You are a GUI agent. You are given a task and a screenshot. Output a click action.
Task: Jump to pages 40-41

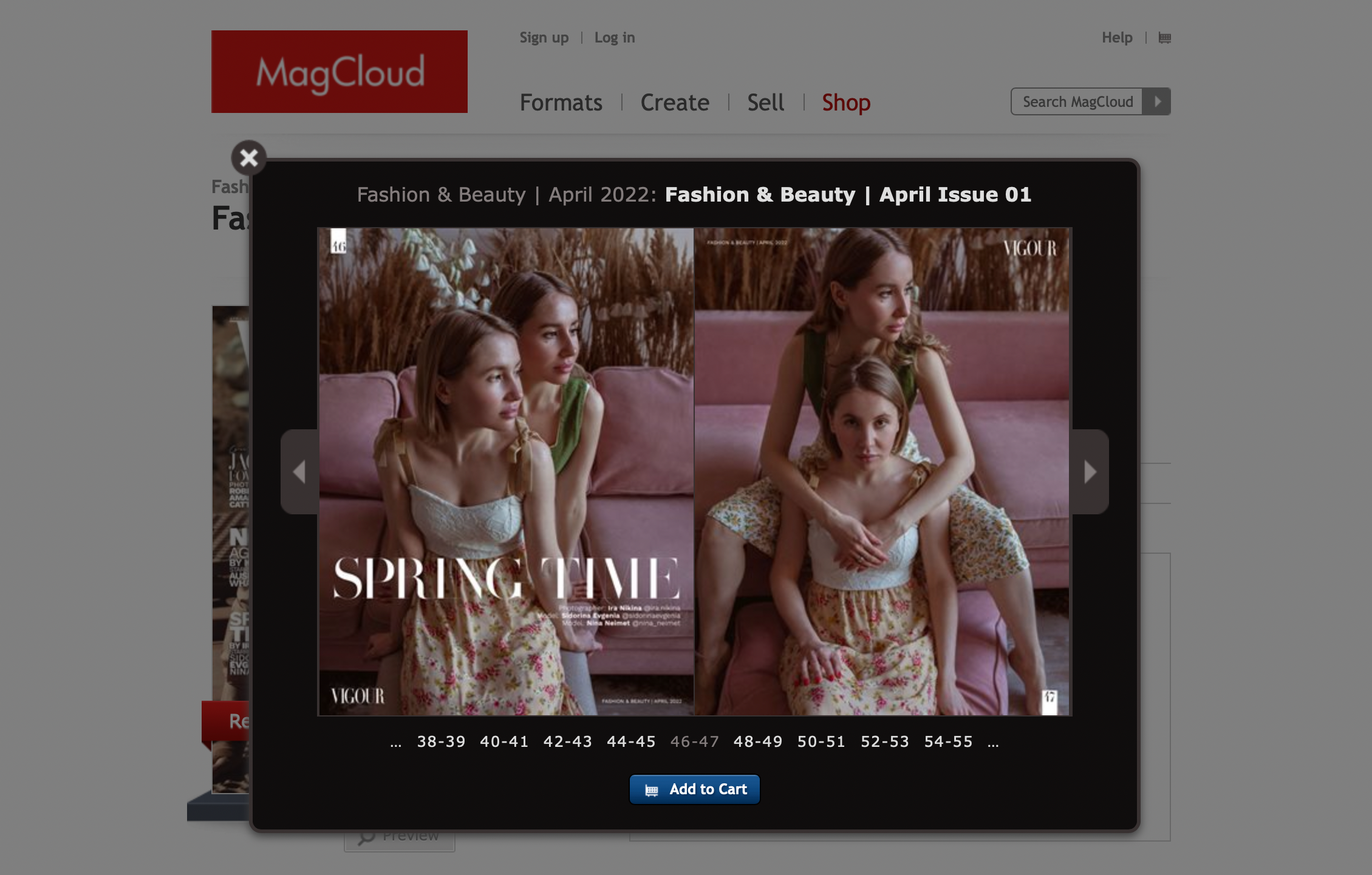504,741
